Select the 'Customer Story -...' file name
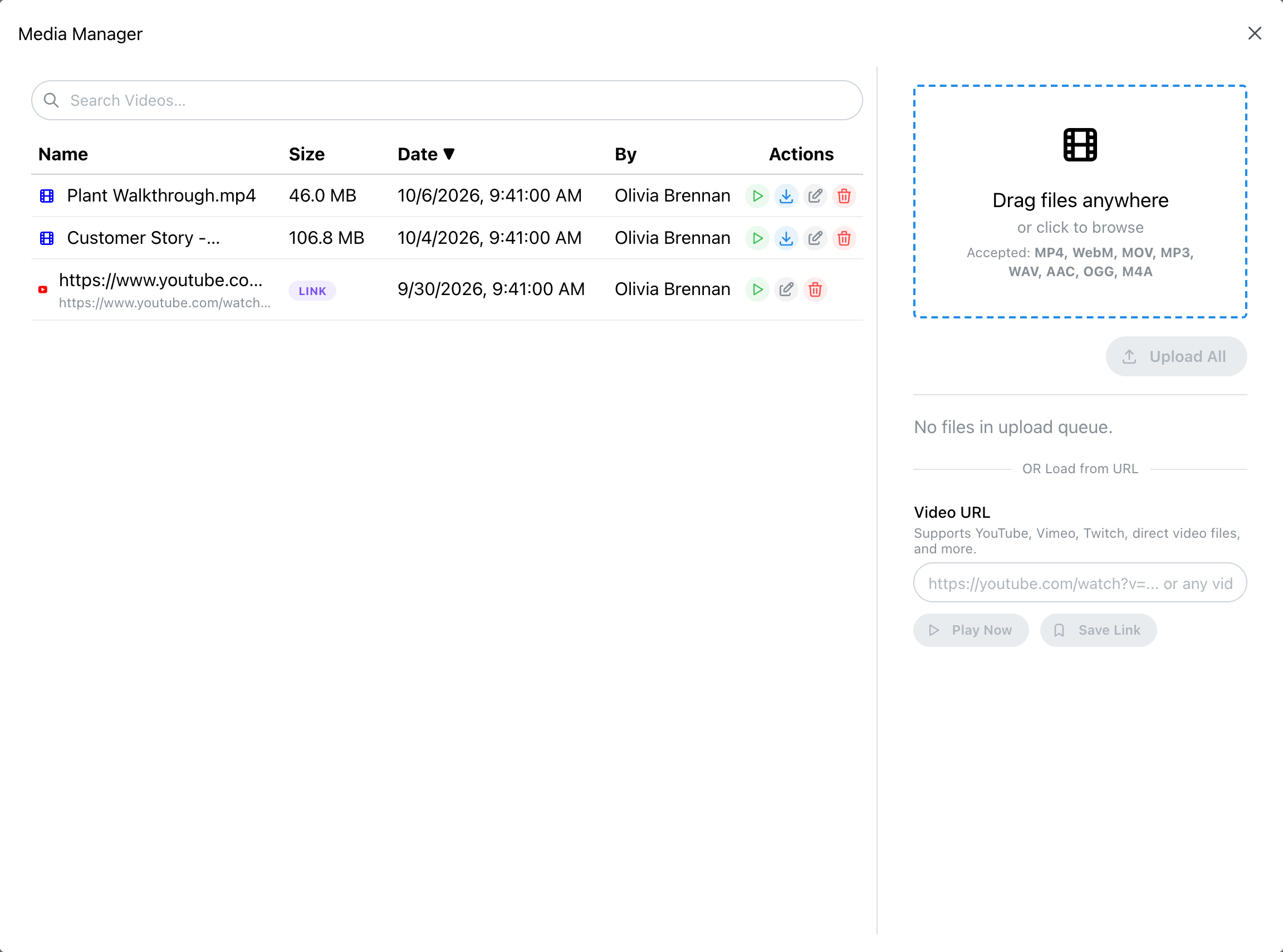 coord(144,238)
